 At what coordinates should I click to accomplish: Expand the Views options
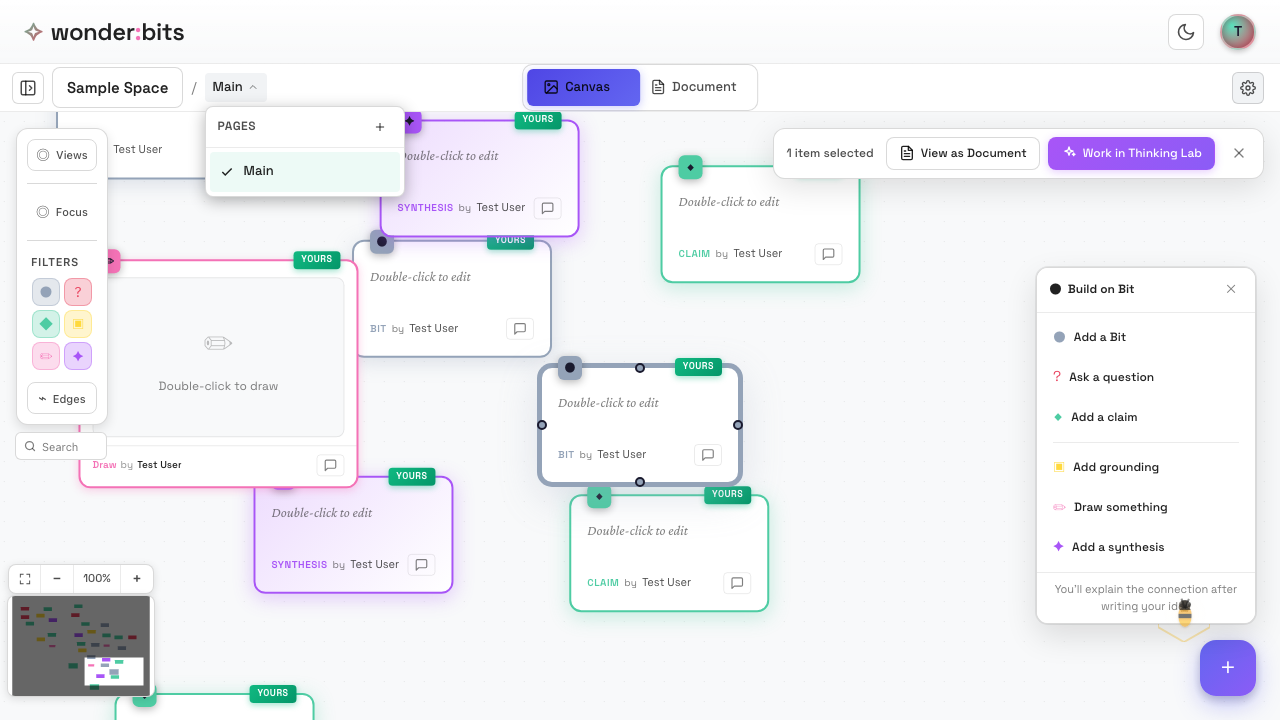pos(62,155)
